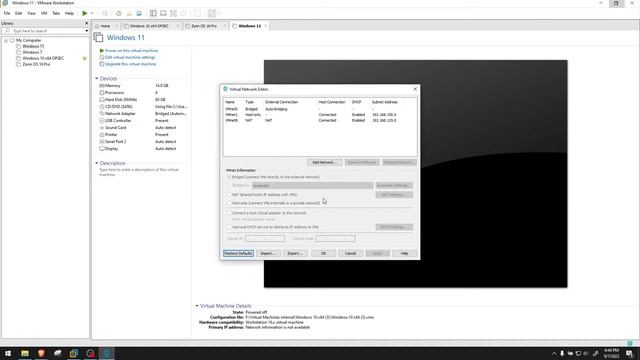This screenshot has width=640, height=360.
Task: Collapse the Description section
Action: coord(97,163)
